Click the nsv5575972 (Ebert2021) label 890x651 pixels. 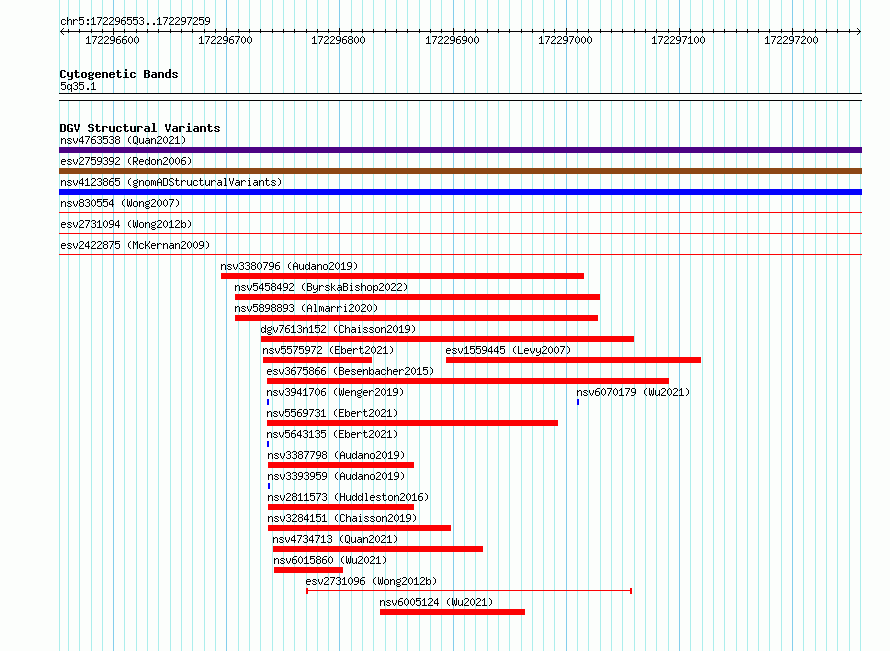(328, 350)
